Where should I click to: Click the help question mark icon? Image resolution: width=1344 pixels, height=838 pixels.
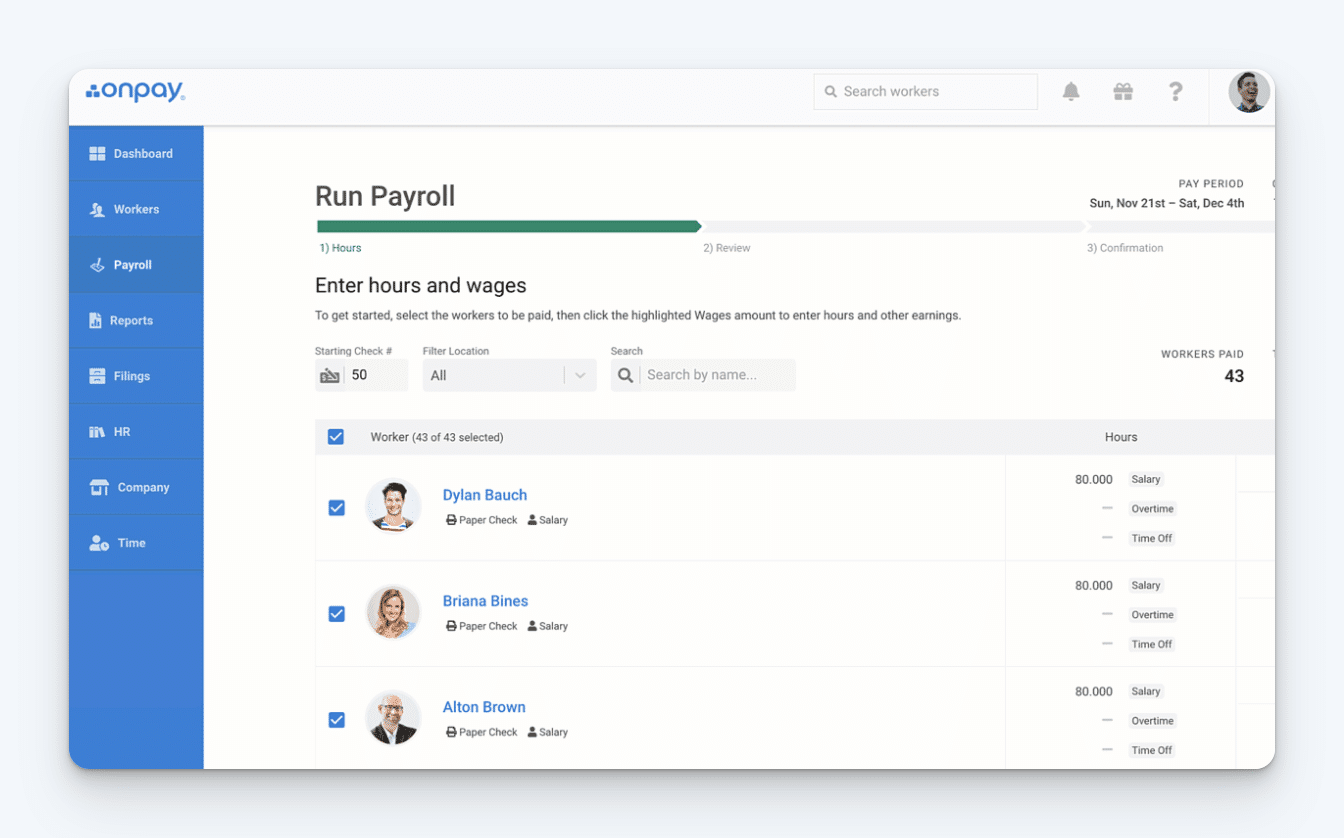tap(1175, 91)
